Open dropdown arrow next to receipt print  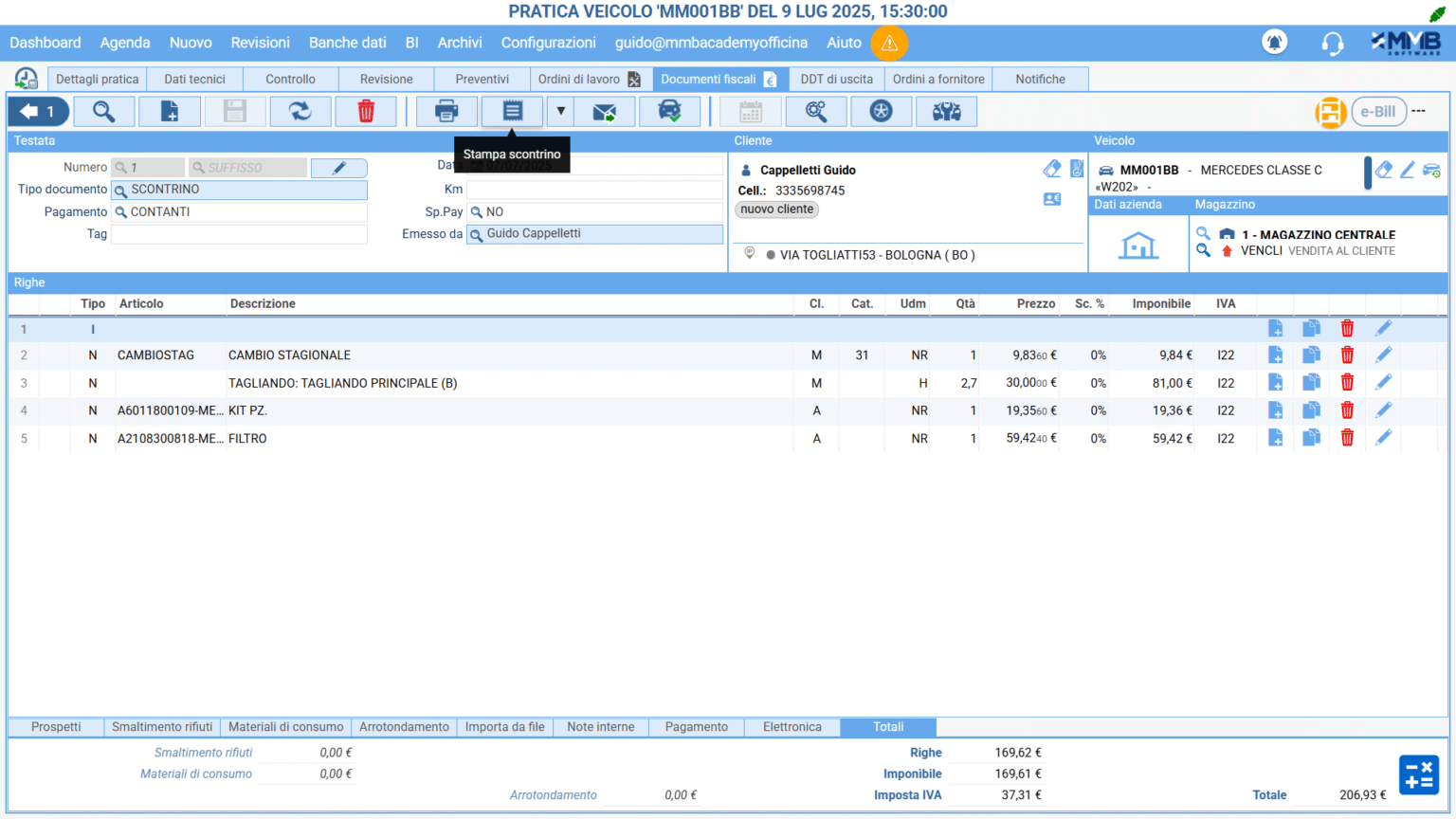pyautogui.click(x=560, y=111)
